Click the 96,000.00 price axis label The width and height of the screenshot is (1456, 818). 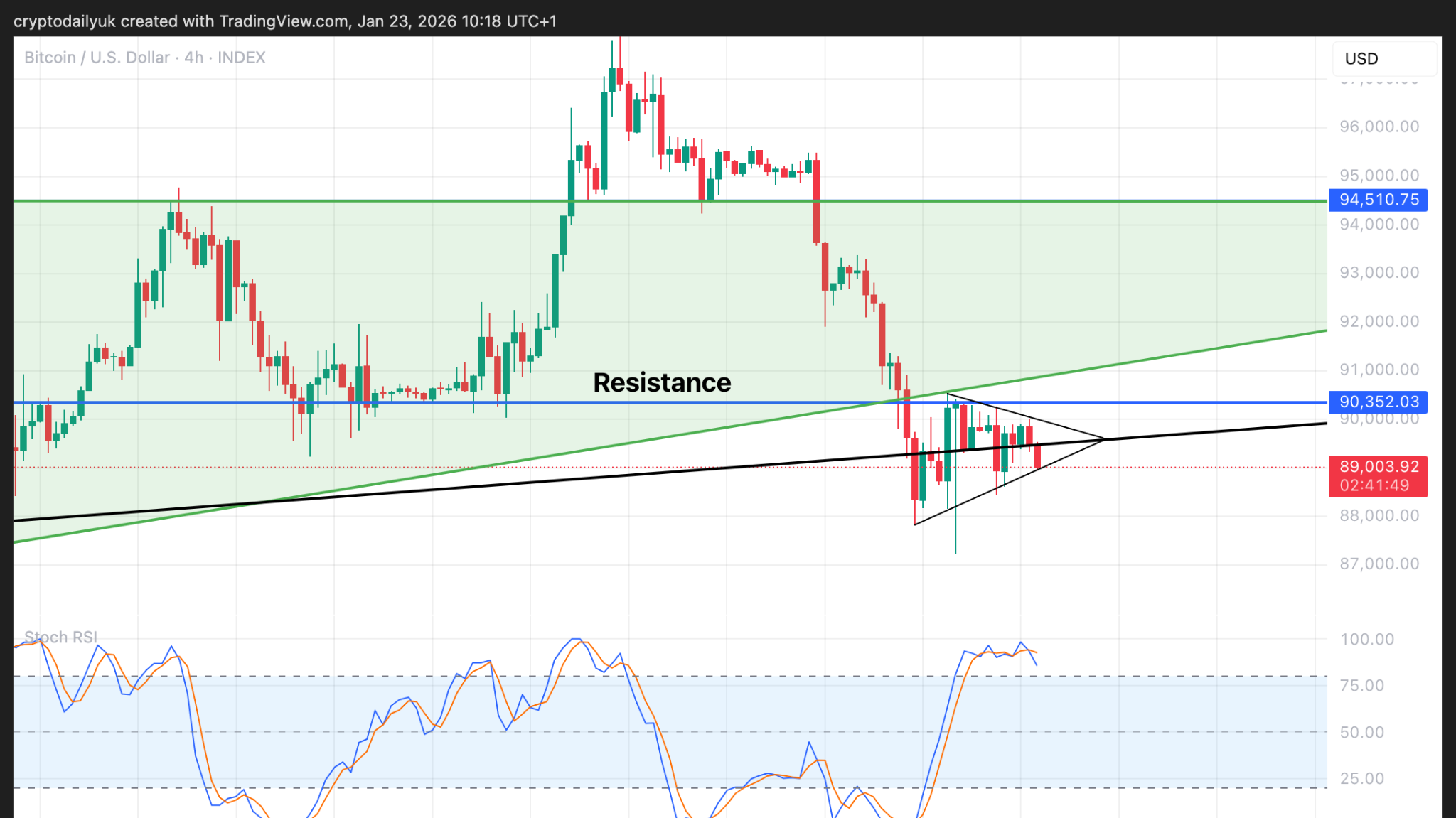(x=1379, y=127)
